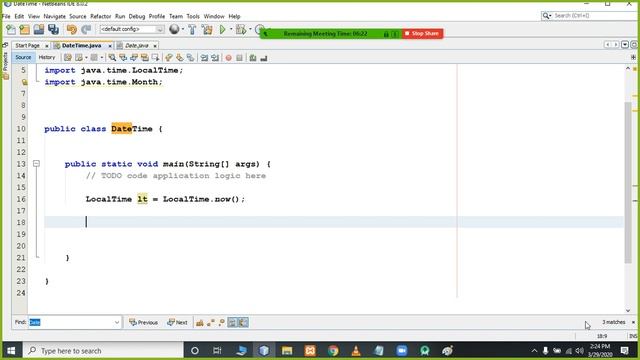
Task: Click the Undo toolbar icon
Action: pyautogui.click(x=72, y=29)
